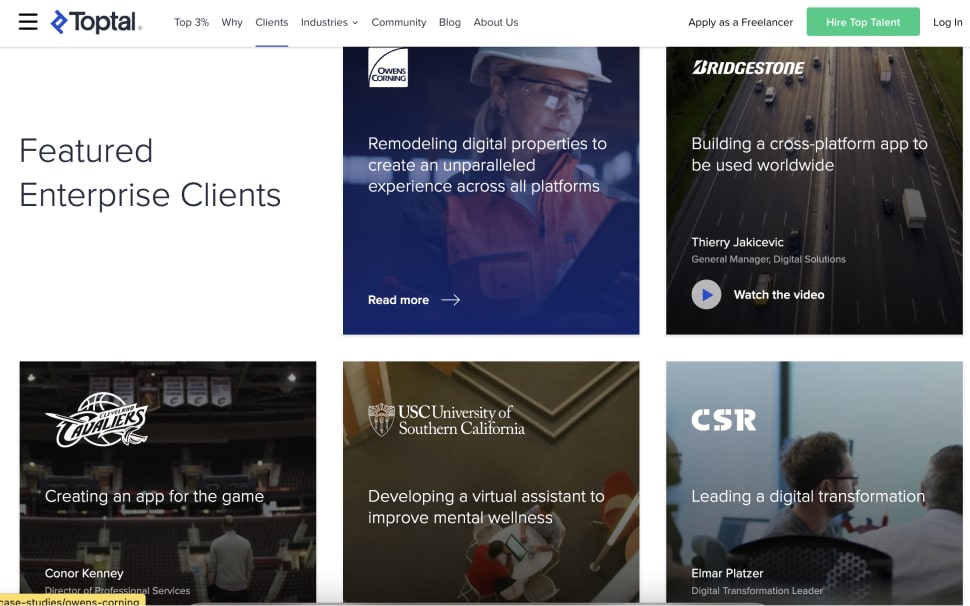970x606 pixels.
Task: Click the name Thierry Jakicevic
Action: click(737, 242)
